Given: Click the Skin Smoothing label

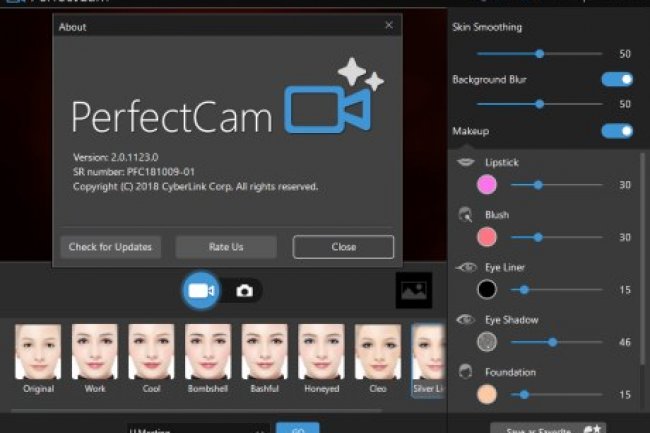Looking at the screenshot, I should 487,27.
